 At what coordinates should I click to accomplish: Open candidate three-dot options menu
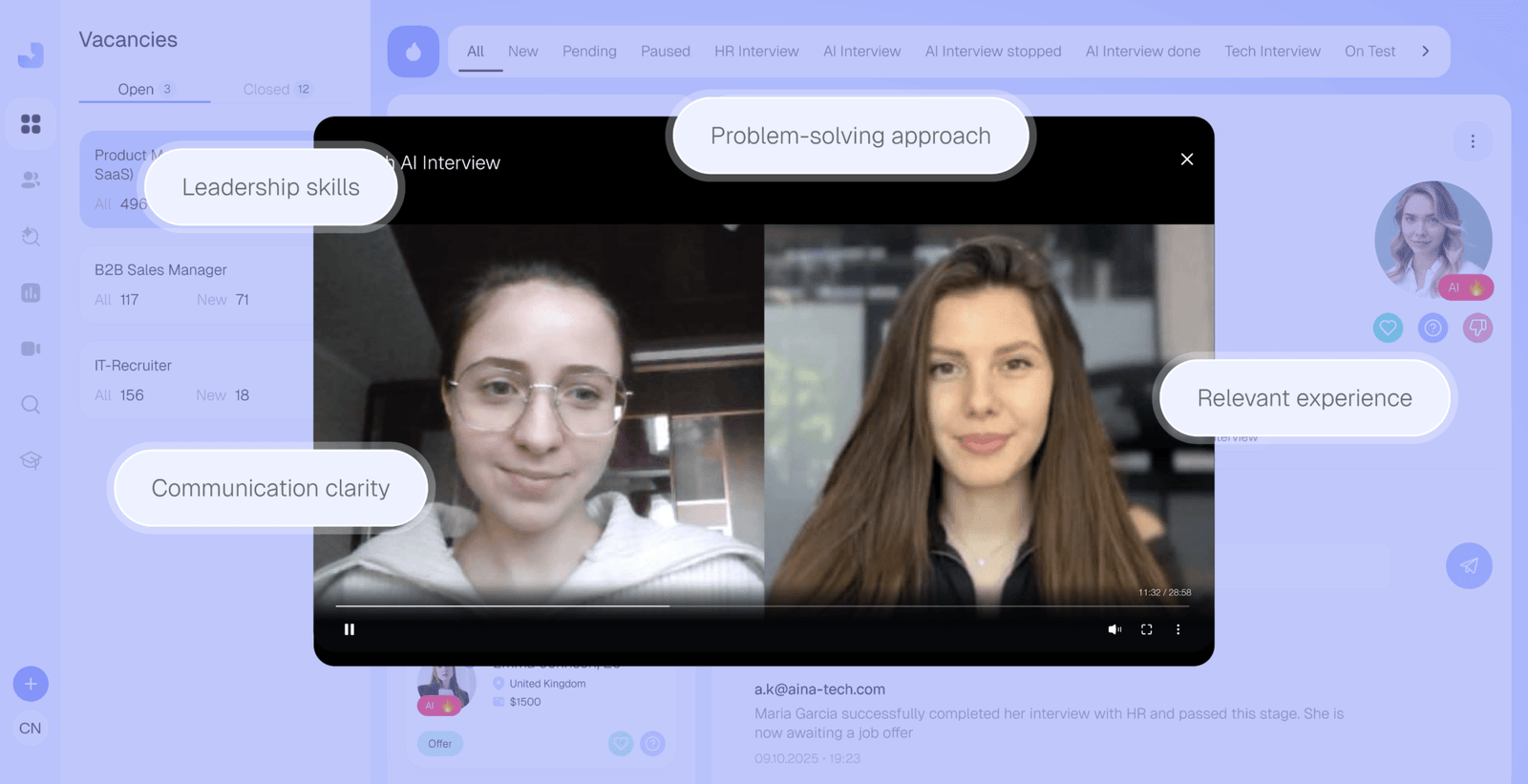point(1472,141)
